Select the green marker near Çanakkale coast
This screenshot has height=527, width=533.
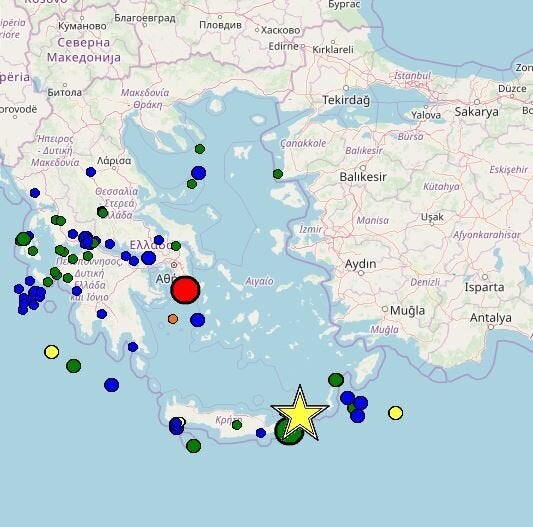click(278, 174)
